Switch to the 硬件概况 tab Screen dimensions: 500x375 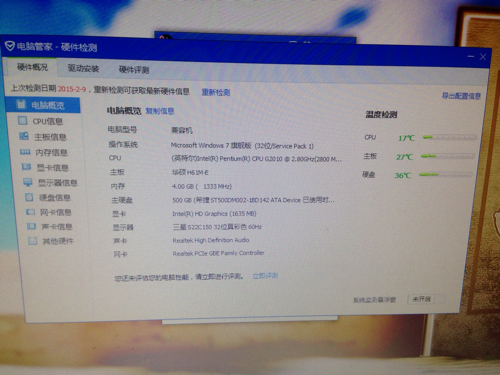pyautogui.click(x=32, y=67)
